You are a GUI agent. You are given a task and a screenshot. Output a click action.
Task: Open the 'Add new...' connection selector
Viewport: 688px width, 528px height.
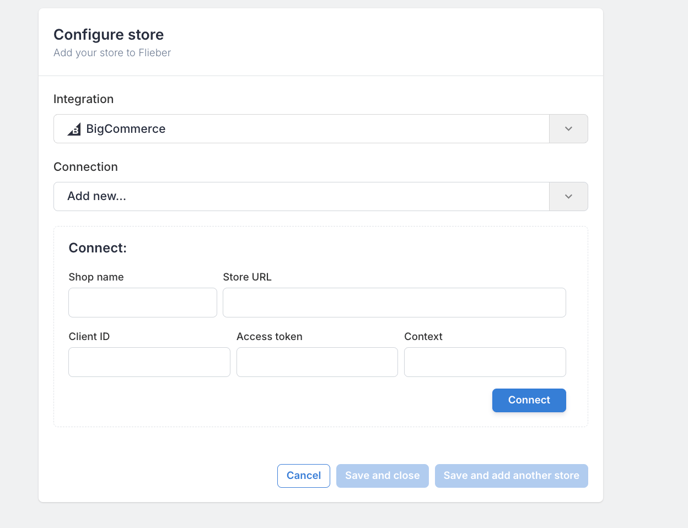coord(320,196)
